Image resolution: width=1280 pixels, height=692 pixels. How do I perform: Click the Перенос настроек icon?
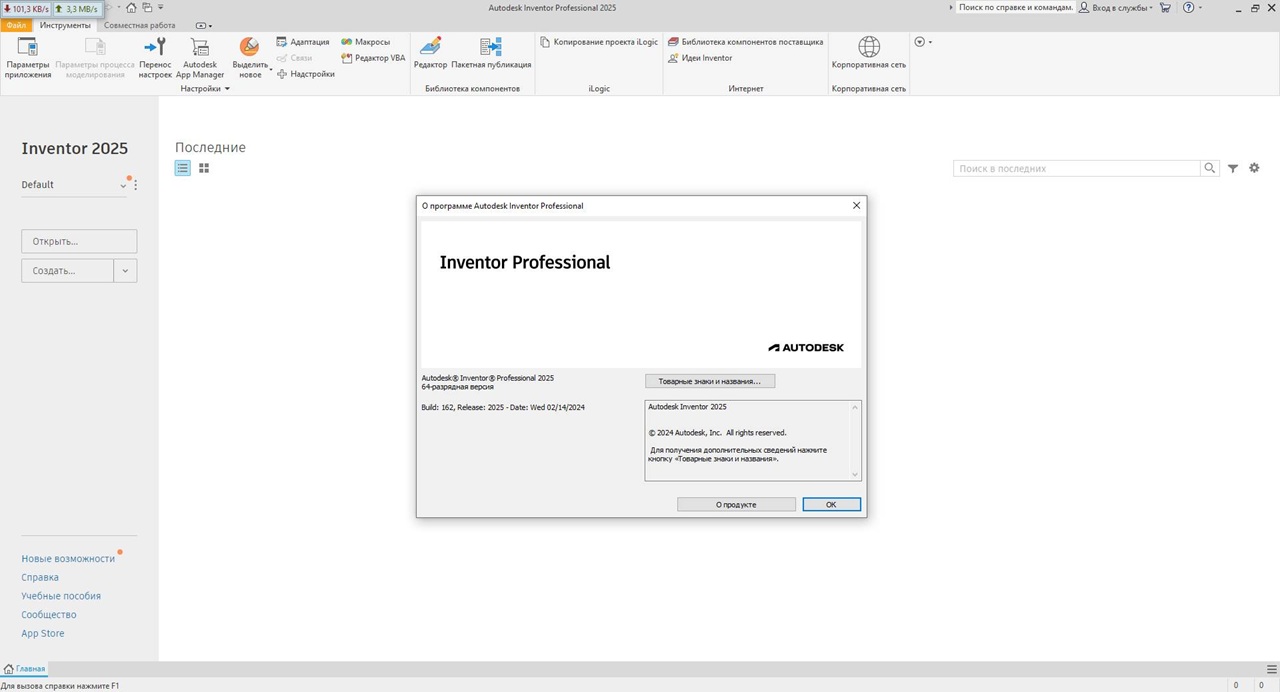[155, 47]
